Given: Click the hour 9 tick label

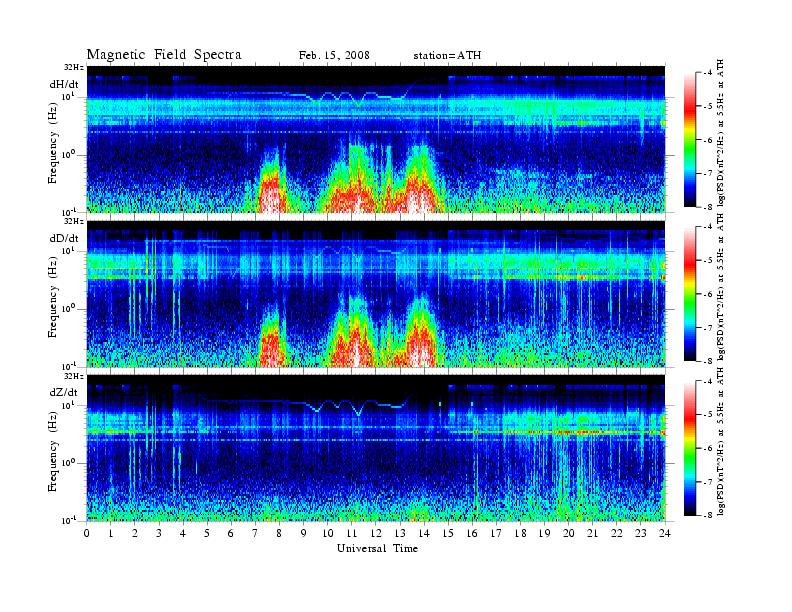Looking at the screenshot, I should point(304,534).
